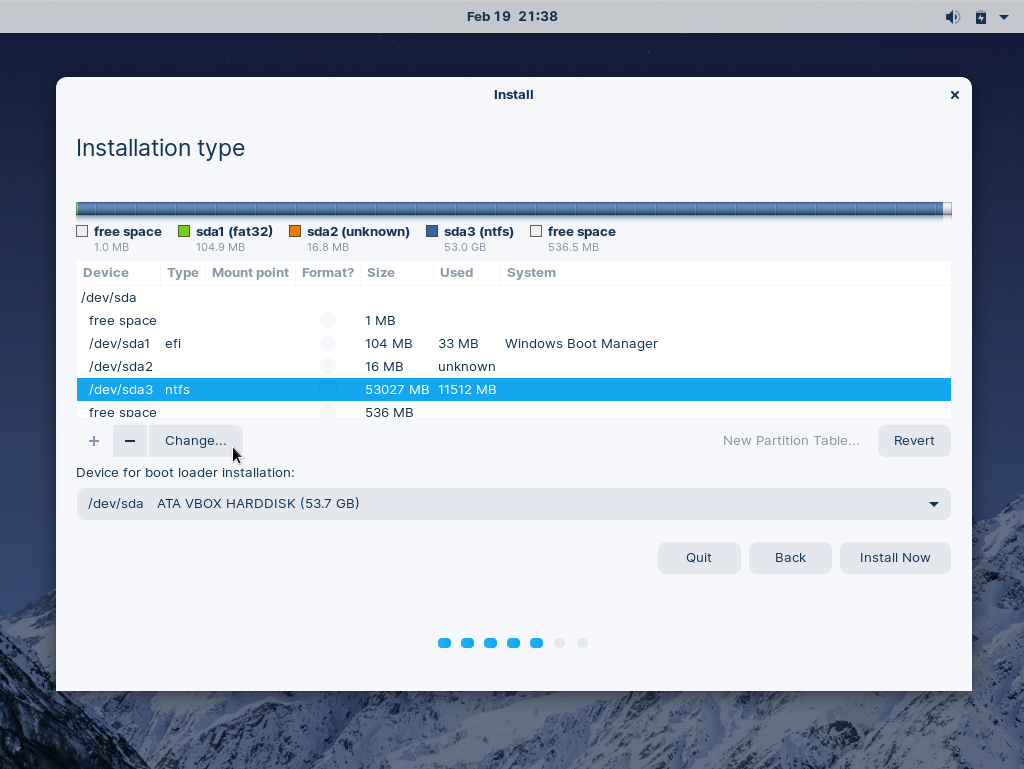
Task: Click the blue sda3 ntfs legend square
Action: click(x=432, y=231)
